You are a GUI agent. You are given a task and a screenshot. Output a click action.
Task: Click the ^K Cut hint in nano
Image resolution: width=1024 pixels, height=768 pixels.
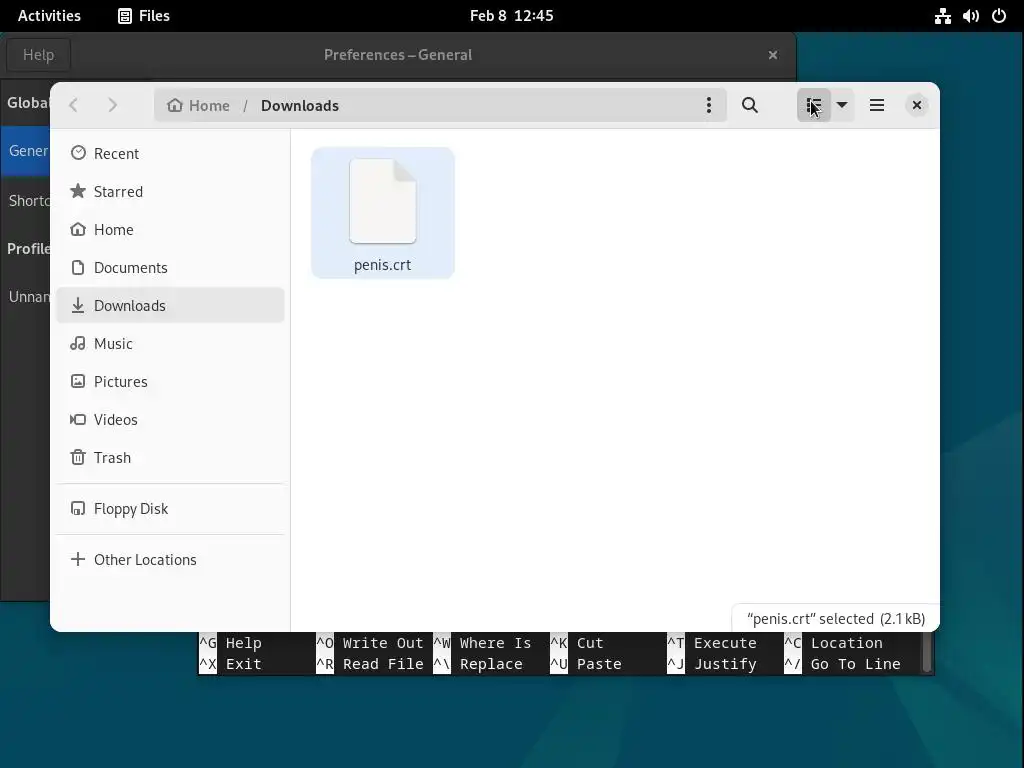(x=577, y=643)
